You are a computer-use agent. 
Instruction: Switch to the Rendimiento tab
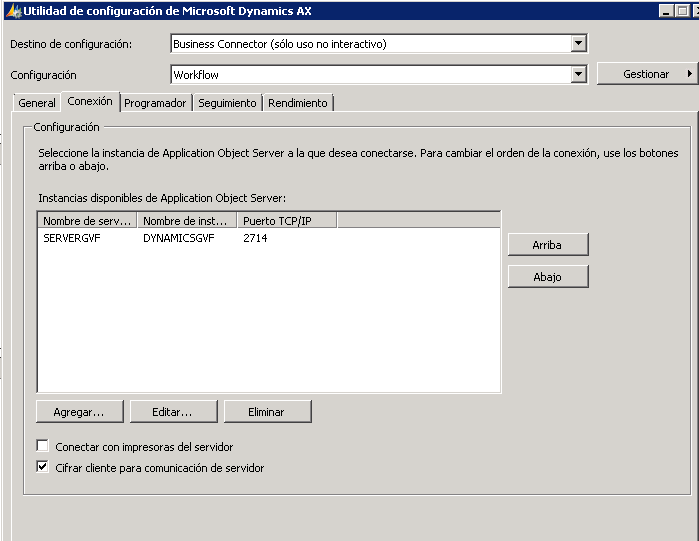point(298,103)
